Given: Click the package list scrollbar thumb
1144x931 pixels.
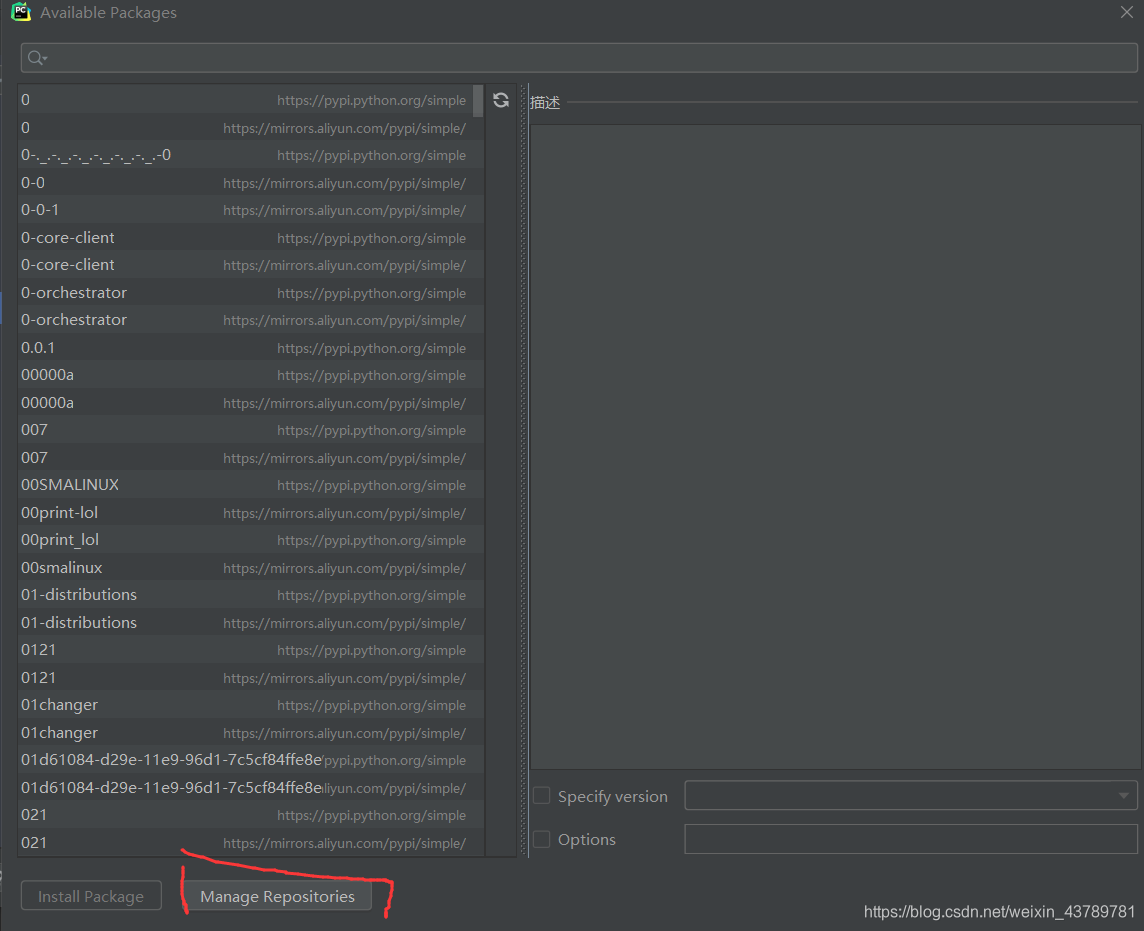Looking at the screenshot, I should [x=478, y=101].
